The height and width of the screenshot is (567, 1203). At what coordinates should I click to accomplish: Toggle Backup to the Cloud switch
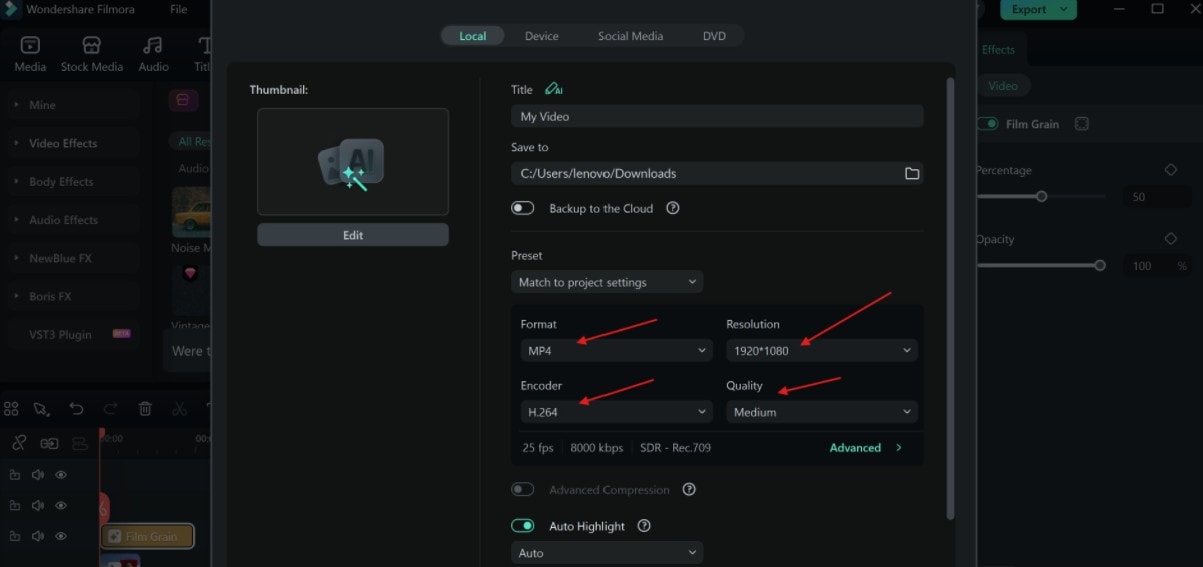pyautogui.click(x=523, y=208)
